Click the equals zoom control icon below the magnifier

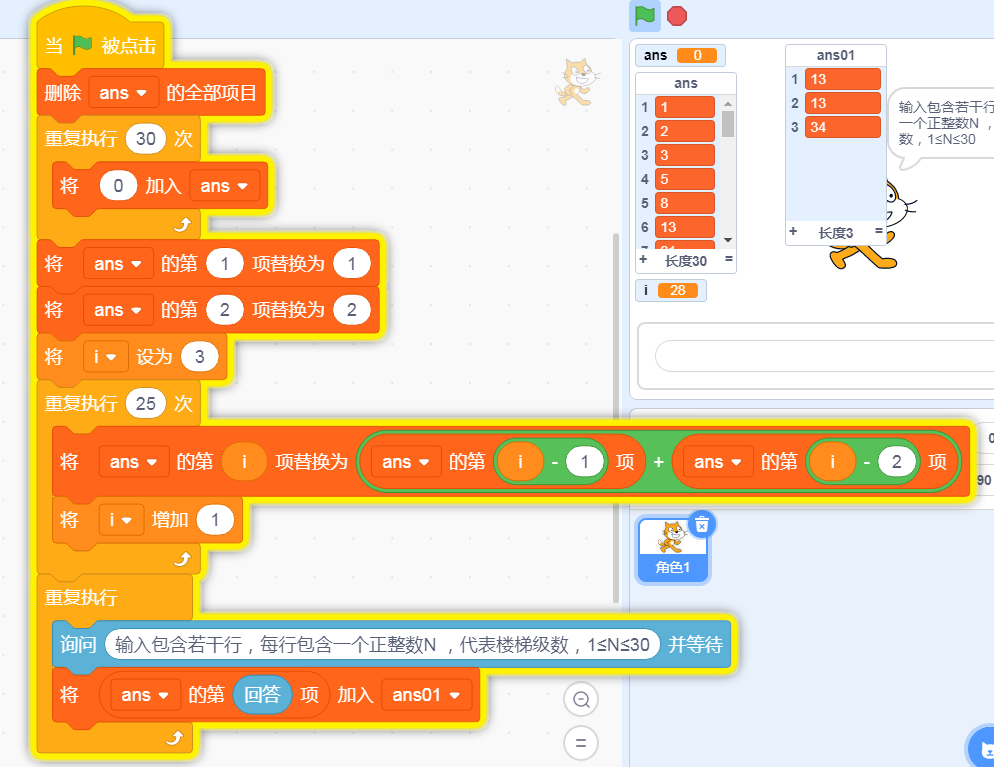581,743
